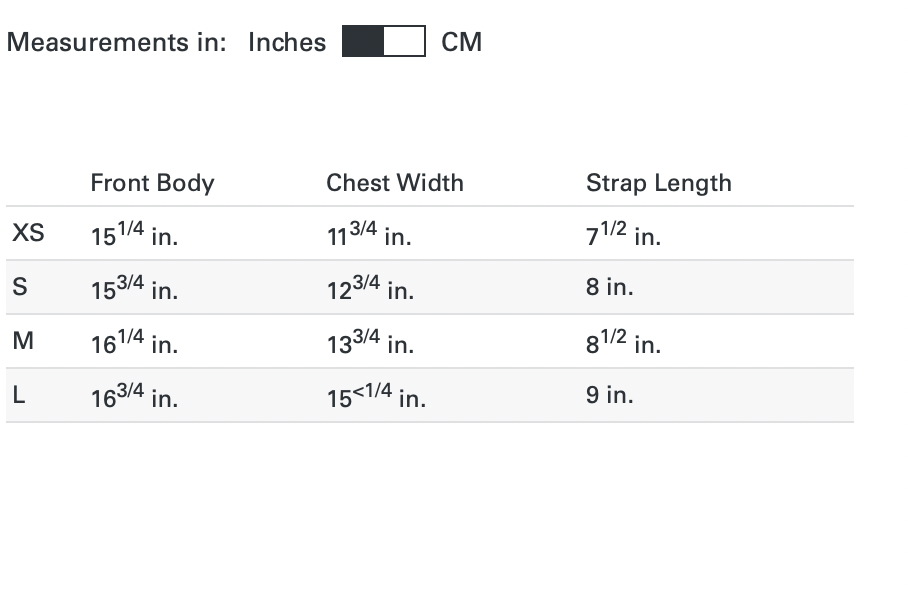Click L strap length 9 in. cell

610,395
